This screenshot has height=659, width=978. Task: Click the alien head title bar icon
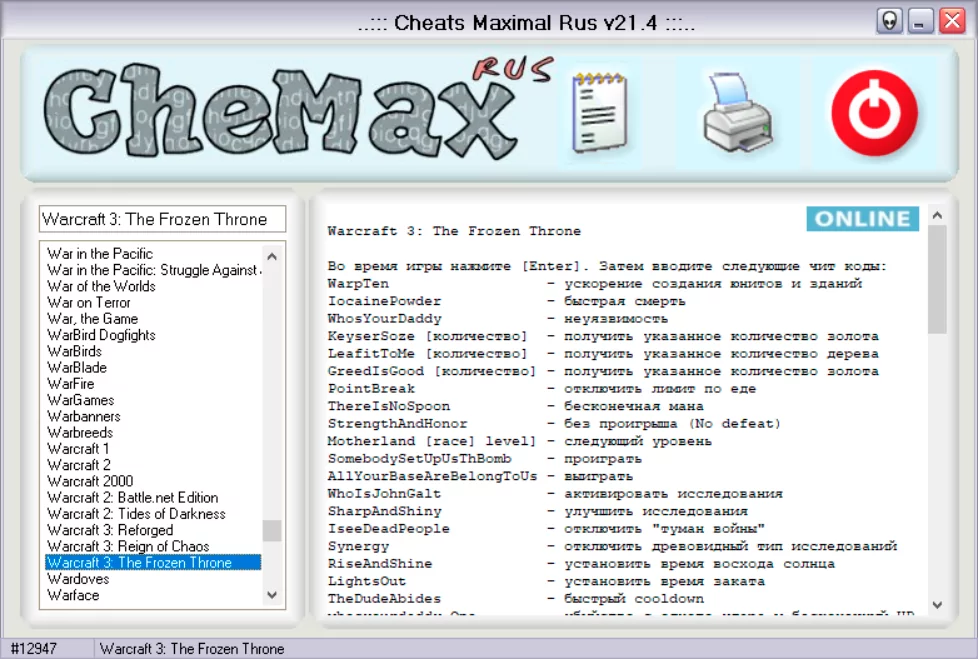pos(889,21)
